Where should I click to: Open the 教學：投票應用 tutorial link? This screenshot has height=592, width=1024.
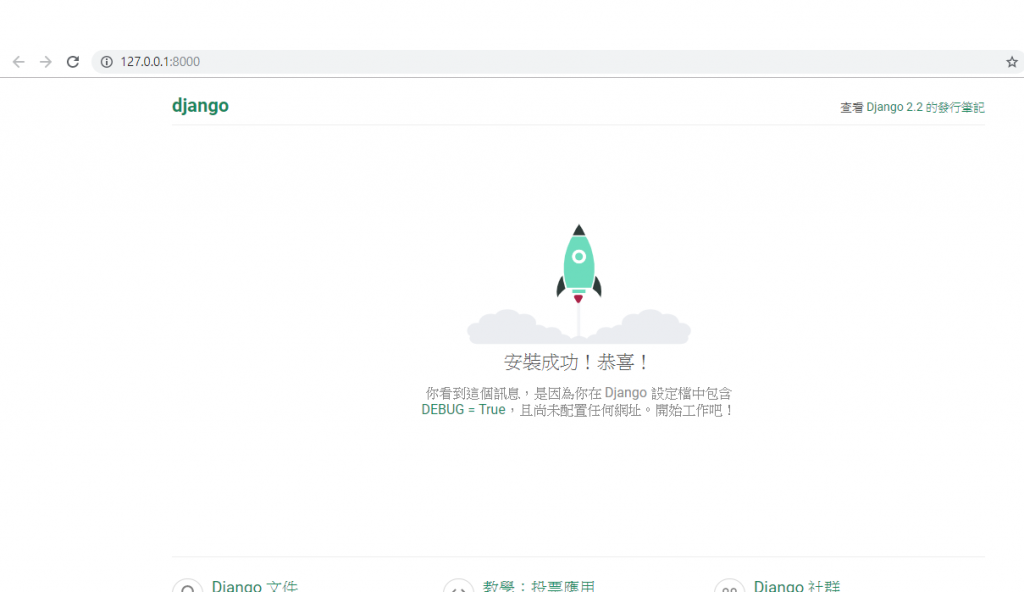tap(539, 585)
